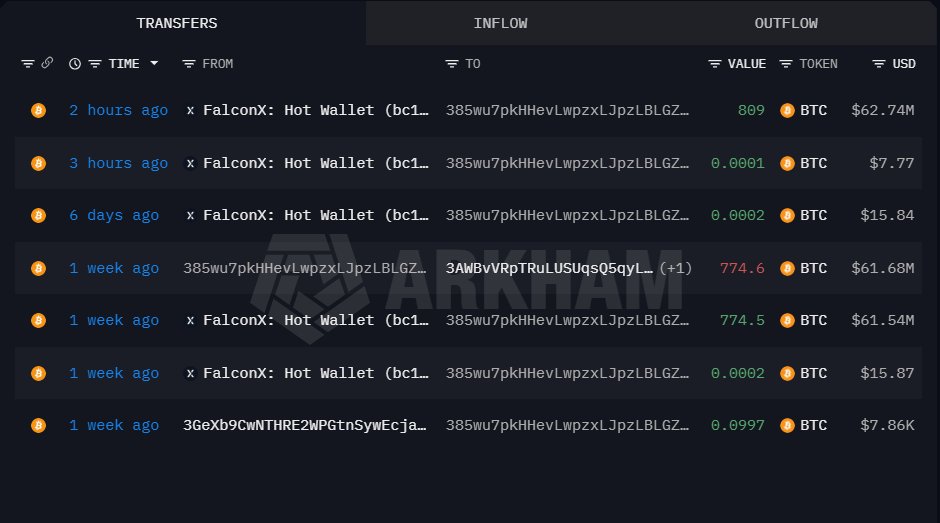940x523 pixels.
Task: Click Bitcoin chain icon in the 0.0997 row
Action: [x=38, y=425]
